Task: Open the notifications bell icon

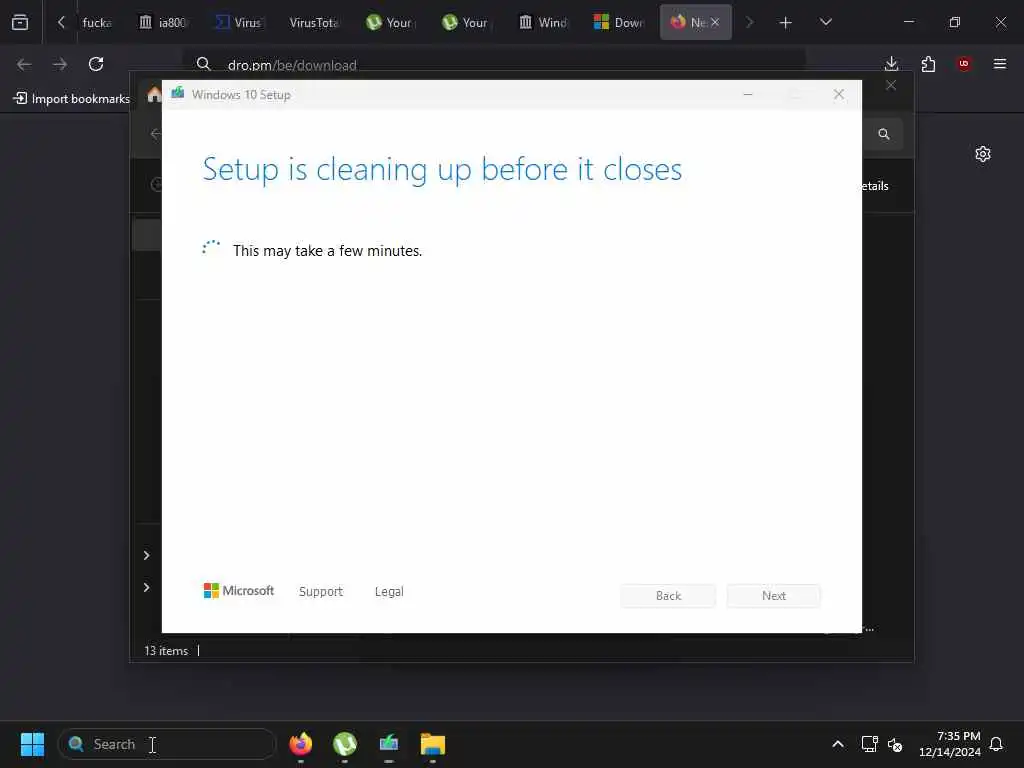Action: tap(996, 744)
